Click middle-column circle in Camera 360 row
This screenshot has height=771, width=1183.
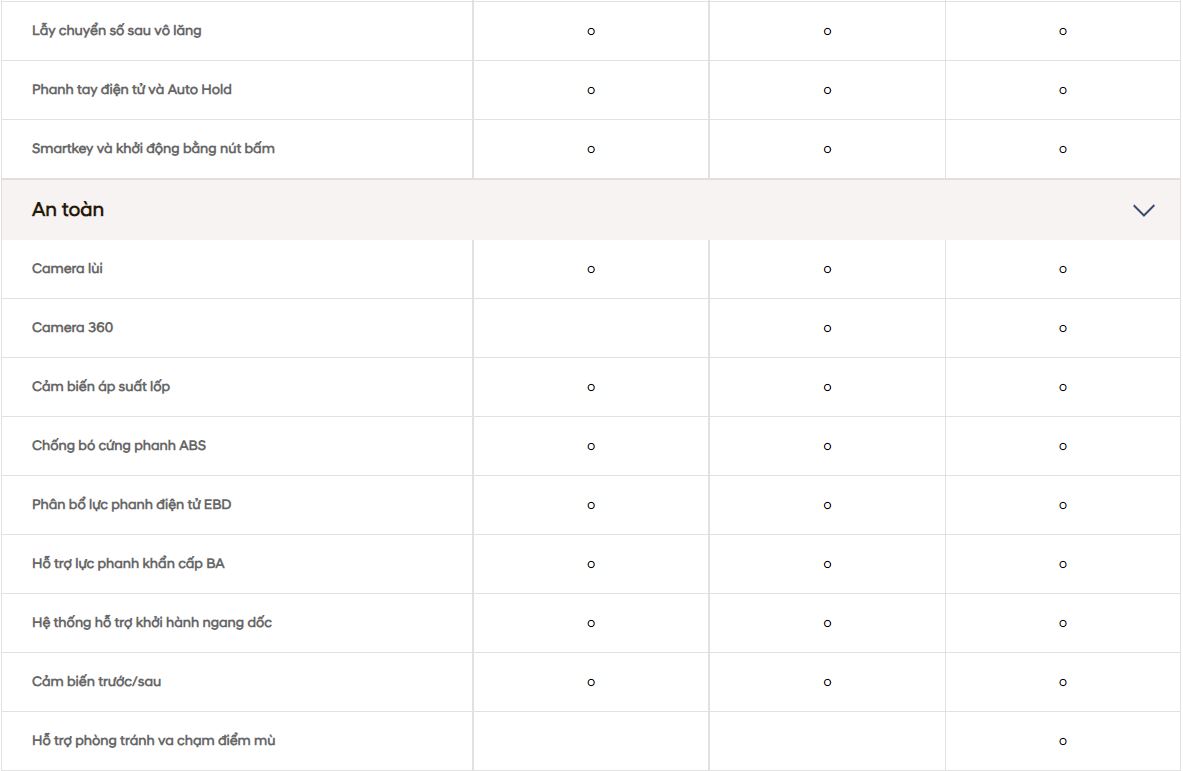point(827,328)
